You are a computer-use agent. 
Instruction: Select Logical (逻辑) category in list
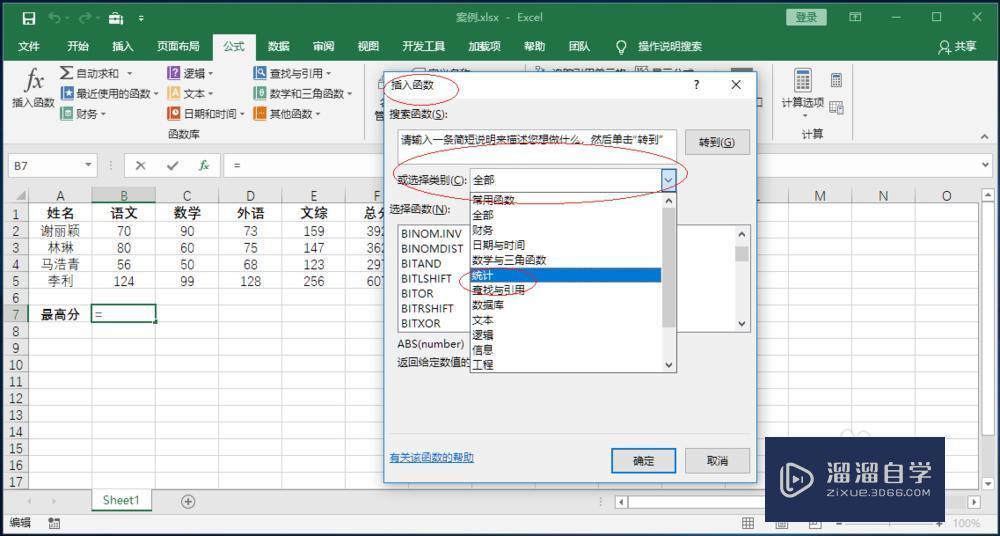pyautogui.click(x=566, y=335)
